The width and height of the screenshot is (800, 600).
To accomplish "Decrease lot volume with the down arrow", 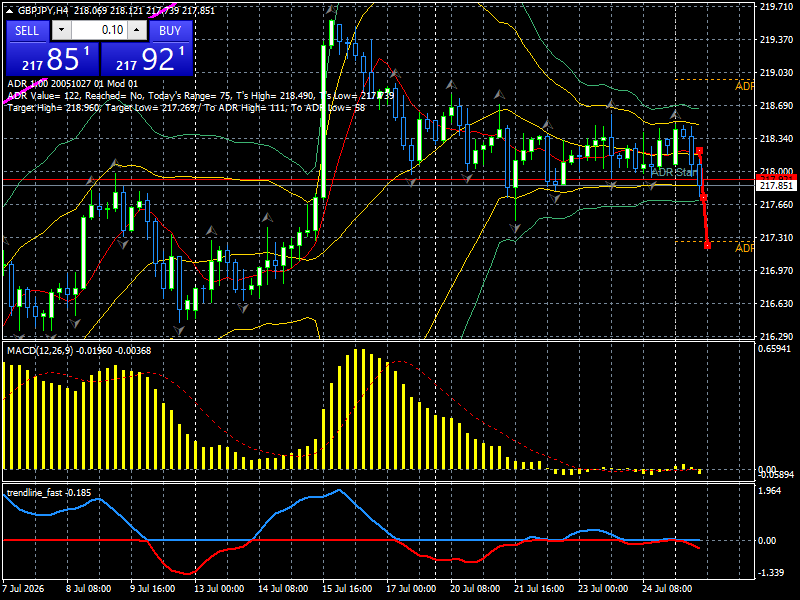I will point(62,30).
